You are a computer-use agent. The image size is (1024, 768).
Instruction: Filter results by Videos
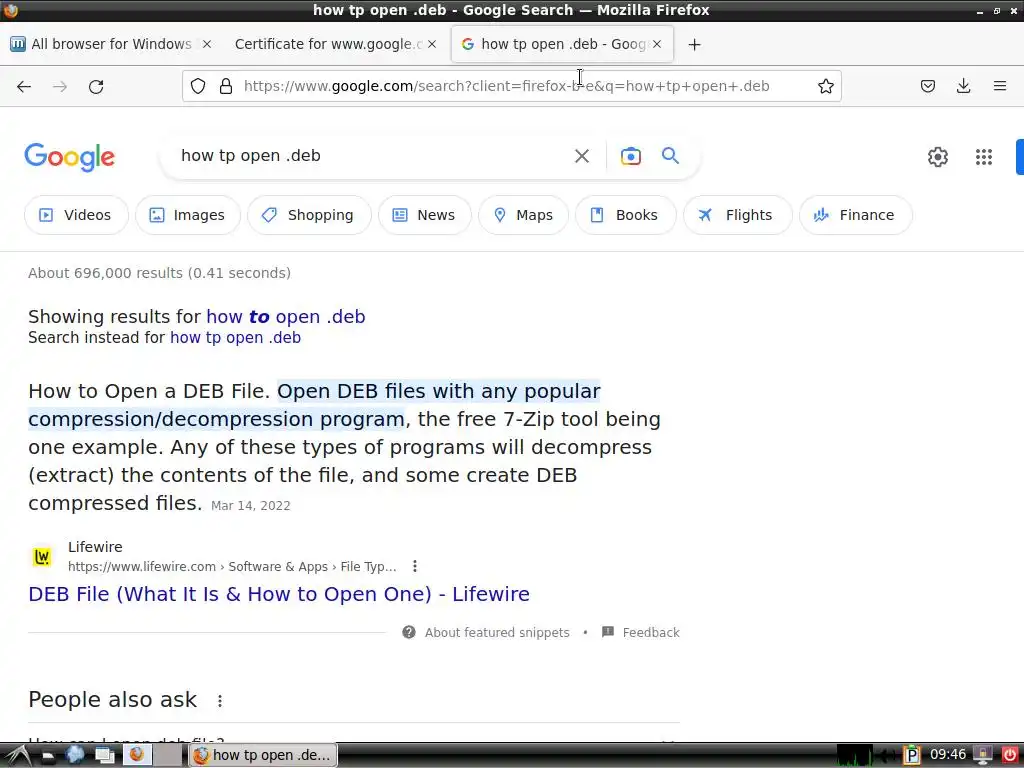click(76, 215)
